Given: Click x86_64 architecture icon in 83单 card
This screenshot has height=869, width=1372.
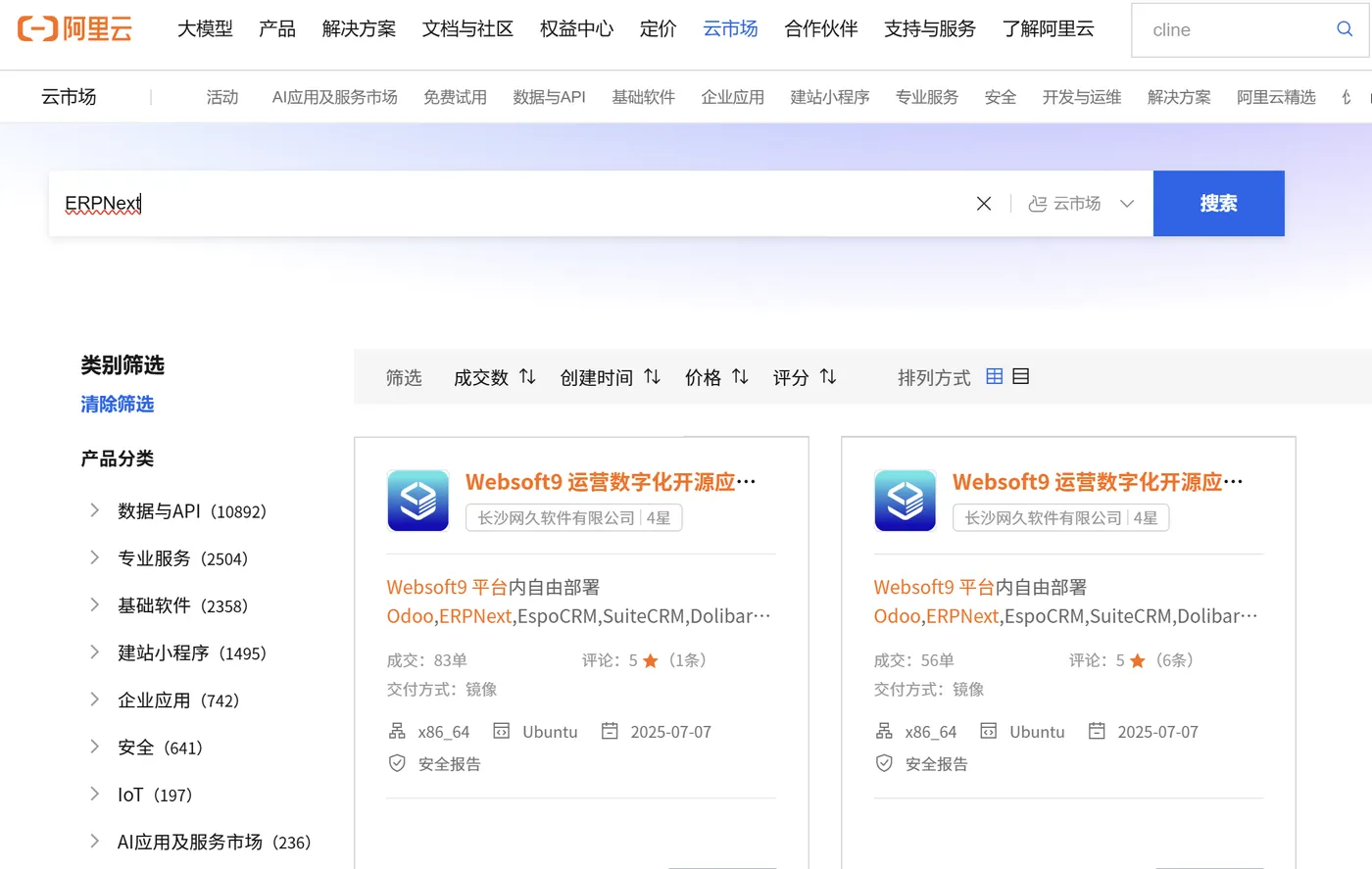Looking at the screenshot, I should (397, 731).
